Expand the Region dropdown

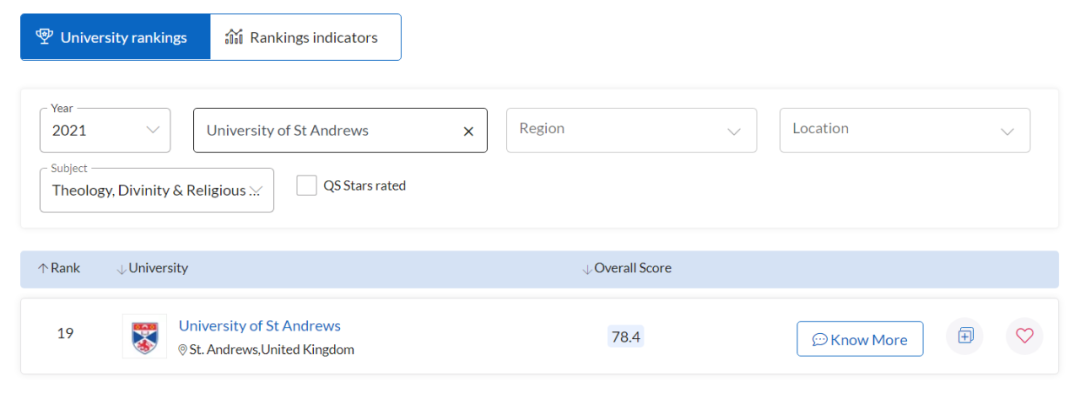click(x=632, y=130)
